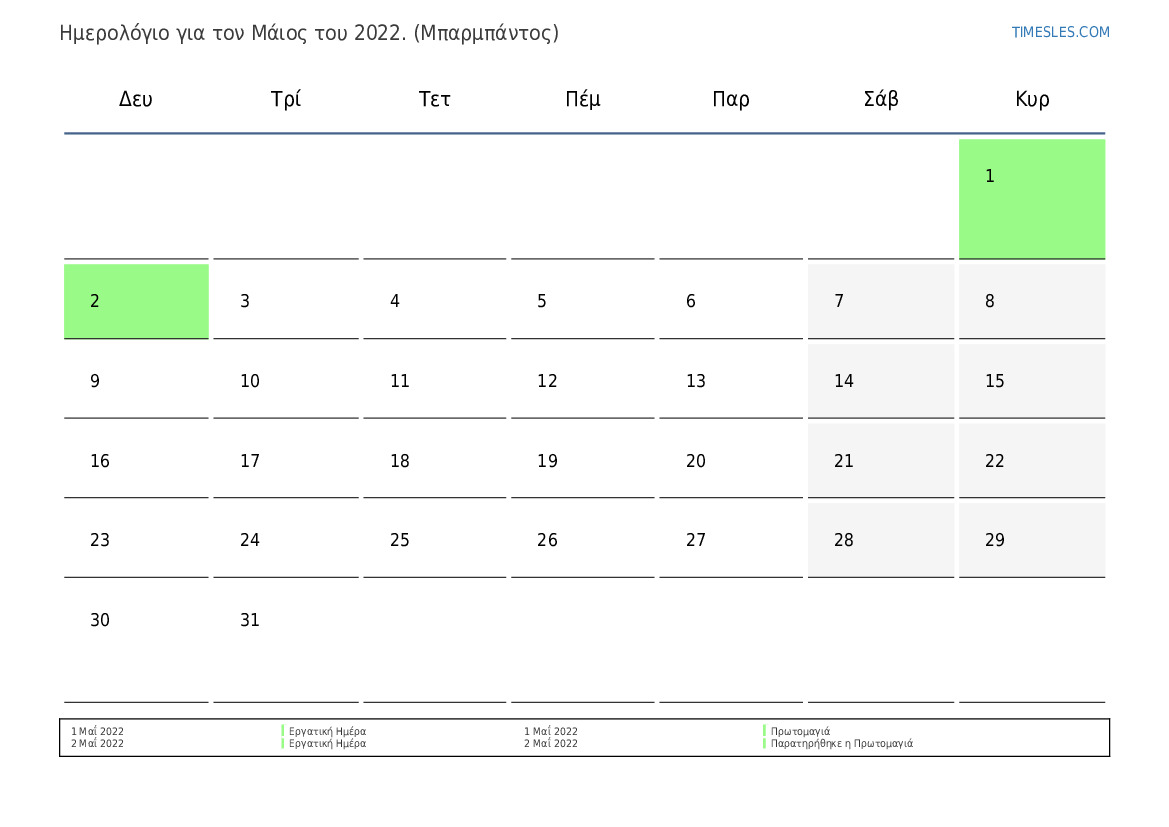Choose day 10 in Τρί column
Viewport: 1169px width, 827px height.
pos(286,381)
